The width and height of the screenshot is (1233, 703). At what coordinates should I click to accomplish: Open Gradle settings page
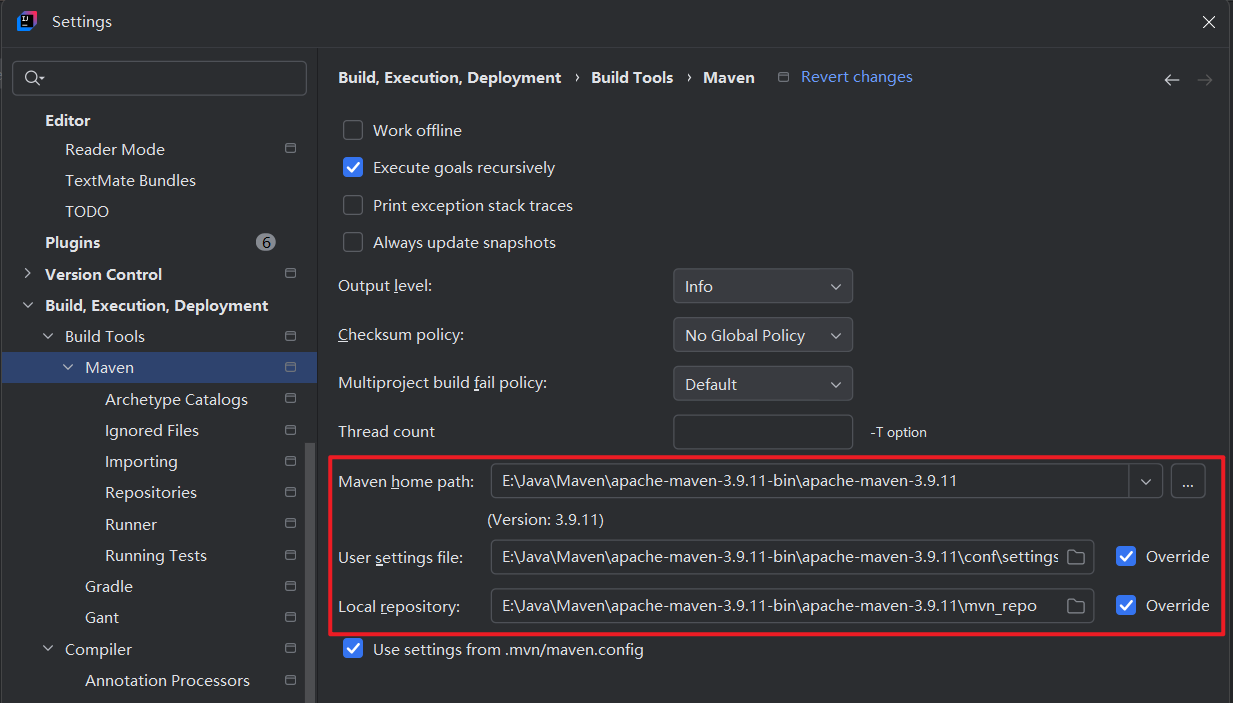(x=109, y=586)
